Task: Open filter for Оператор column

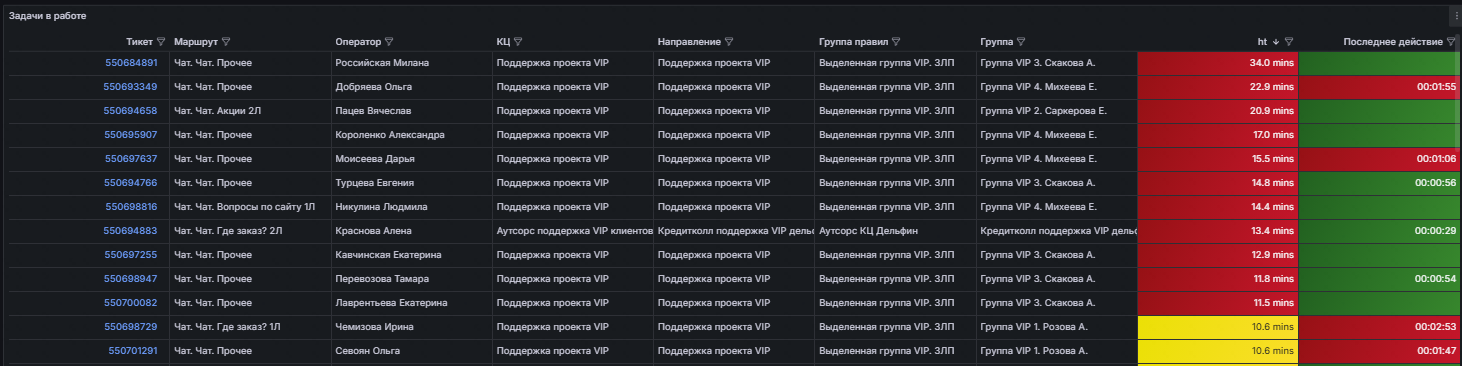Action: pyautogui.click(x=389, y=42)
